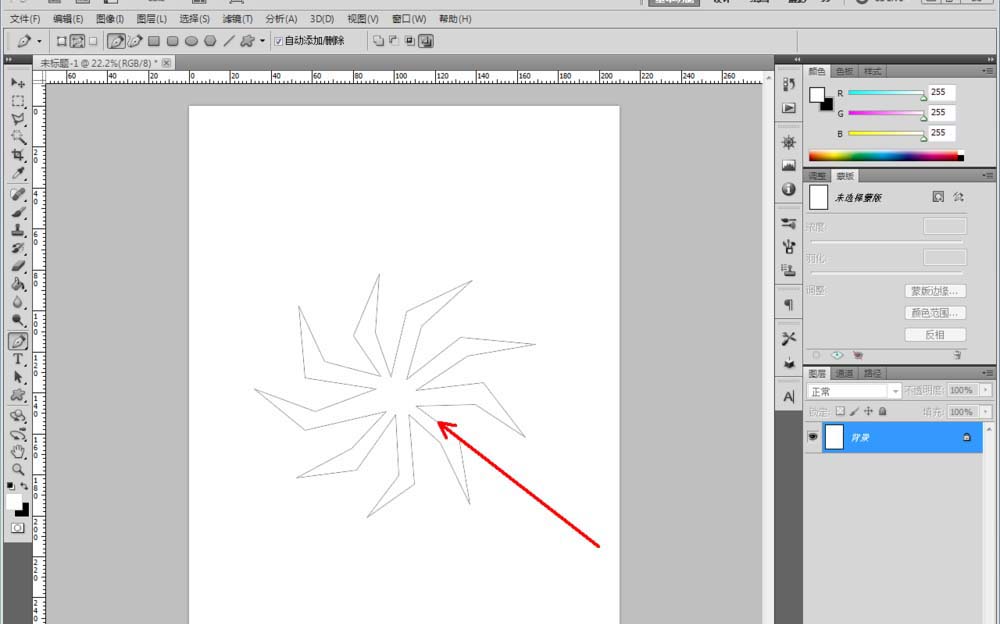Open the 窗口(W) menu

(x=409, y=19)
